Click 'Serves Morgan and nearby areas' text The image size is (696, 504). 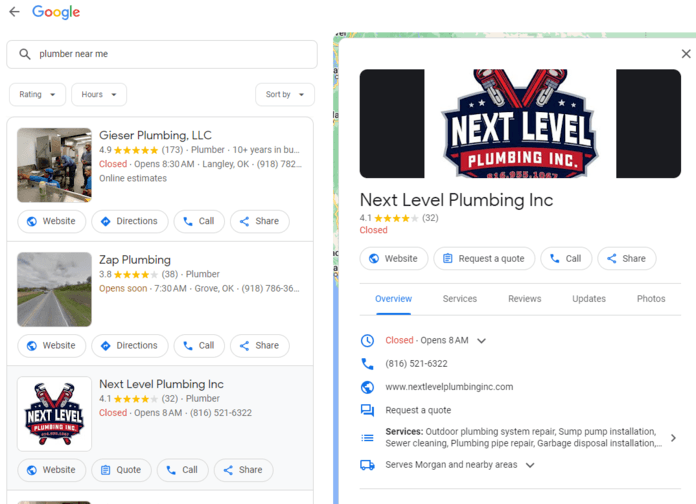click(x=451, y=465)
